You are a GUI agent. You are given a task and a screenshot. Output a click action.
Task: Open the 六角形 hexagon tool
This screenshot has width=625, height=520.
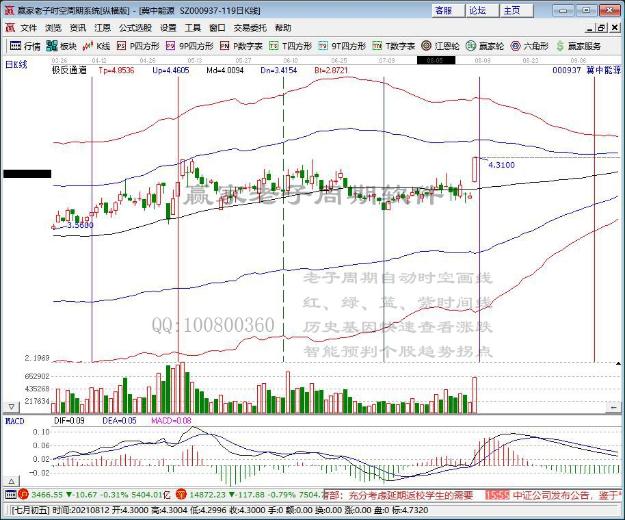pyautogui.click(x=529, y=46)
